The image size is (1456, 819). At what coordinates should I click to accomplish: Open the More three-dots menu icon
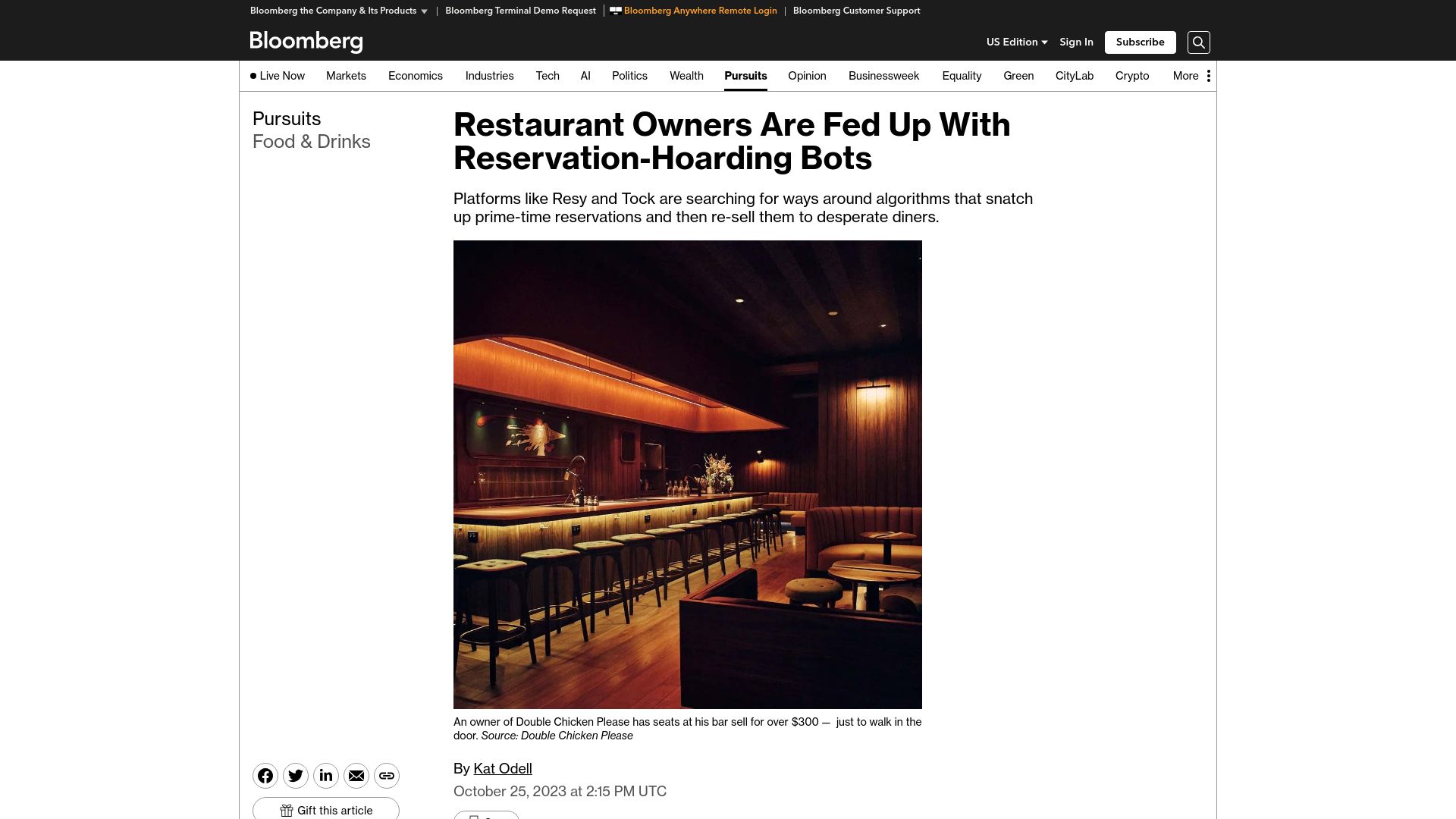pos(1209,76)
